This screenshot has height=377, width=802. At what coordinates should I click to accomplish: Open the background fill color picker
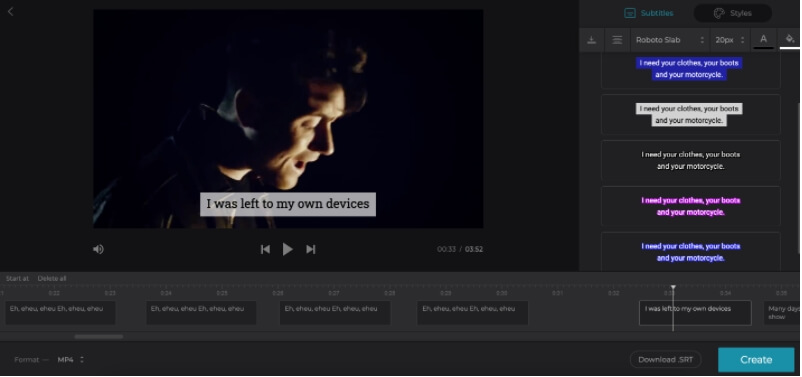(x=790, y=39)
